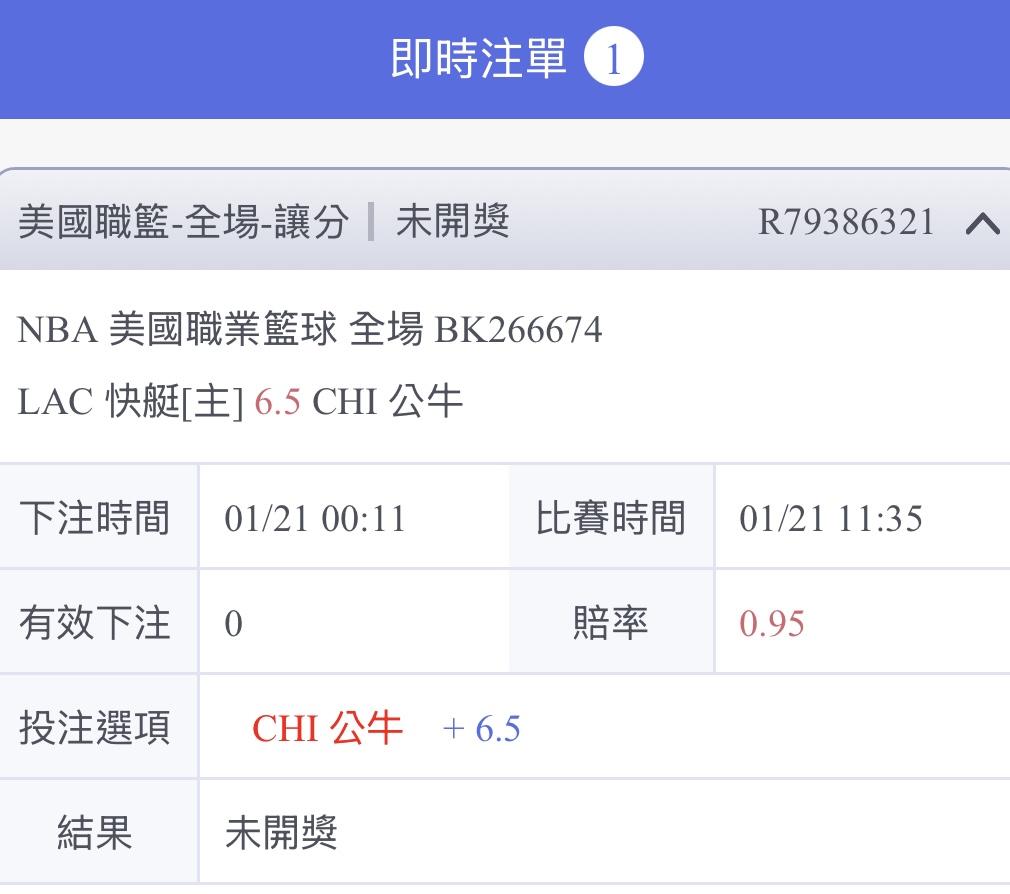The image size is (1010, 894).
Task: Click the 比賽時間 label cell
Action: coord(611,519)
